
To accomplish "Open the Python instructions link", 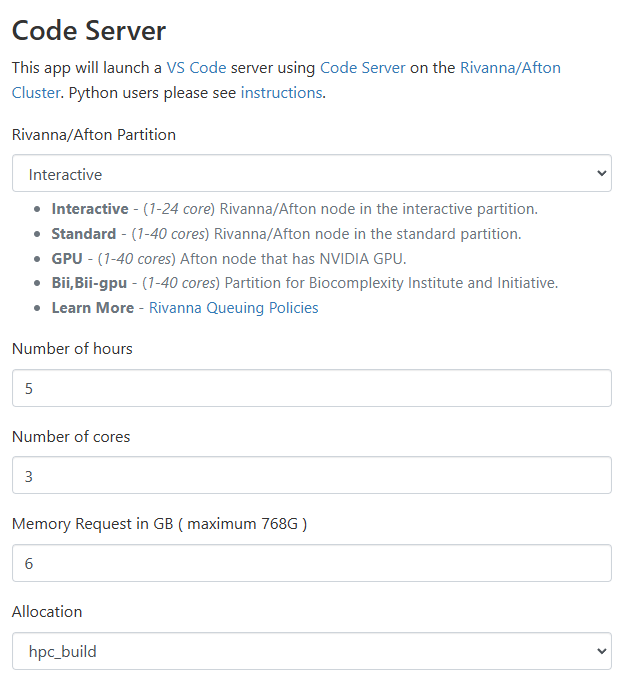I will tap(281, 92).
